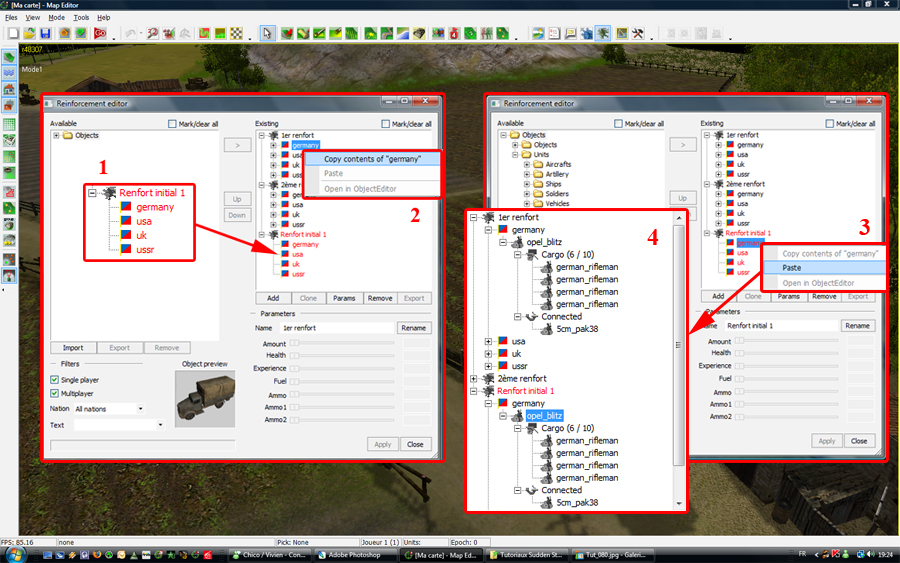Uncheck the Single player filter

55,379
